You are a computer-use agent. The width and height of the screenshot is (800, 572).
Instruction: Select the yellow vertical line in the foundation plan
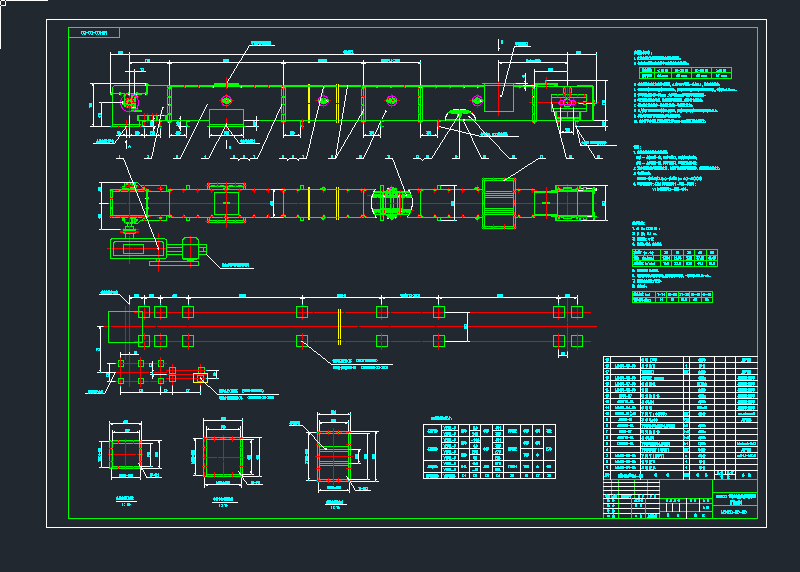(x=341, y=326)
